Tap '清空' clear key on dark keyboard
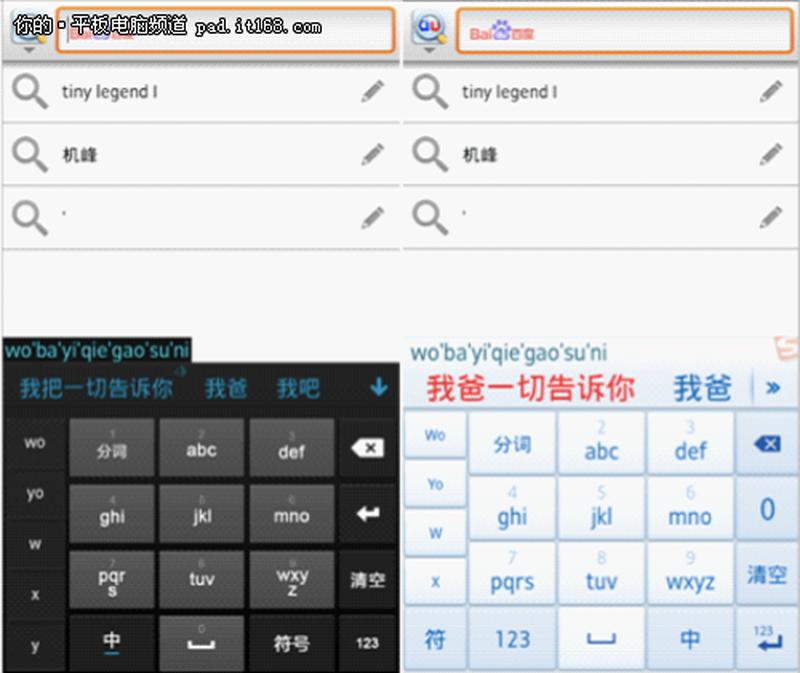The width and height of the screenshot is (800, 673). 367,580
